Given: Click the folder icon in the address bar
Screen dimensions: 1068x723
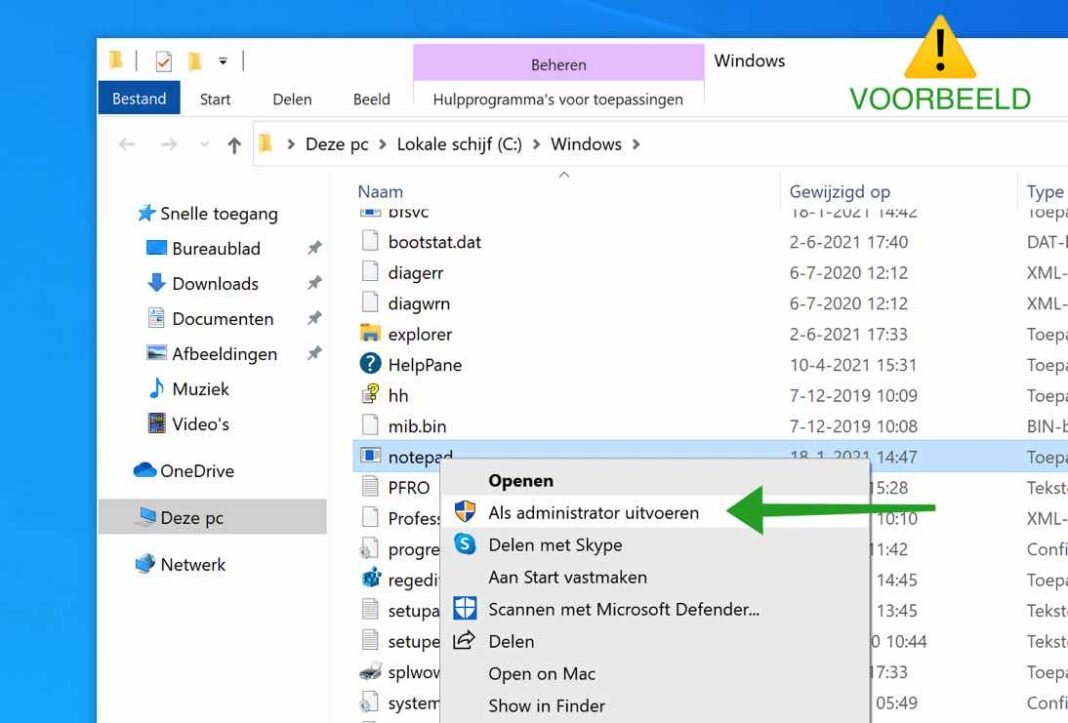Looking at the screenshot, I should [x=266, y=143].
